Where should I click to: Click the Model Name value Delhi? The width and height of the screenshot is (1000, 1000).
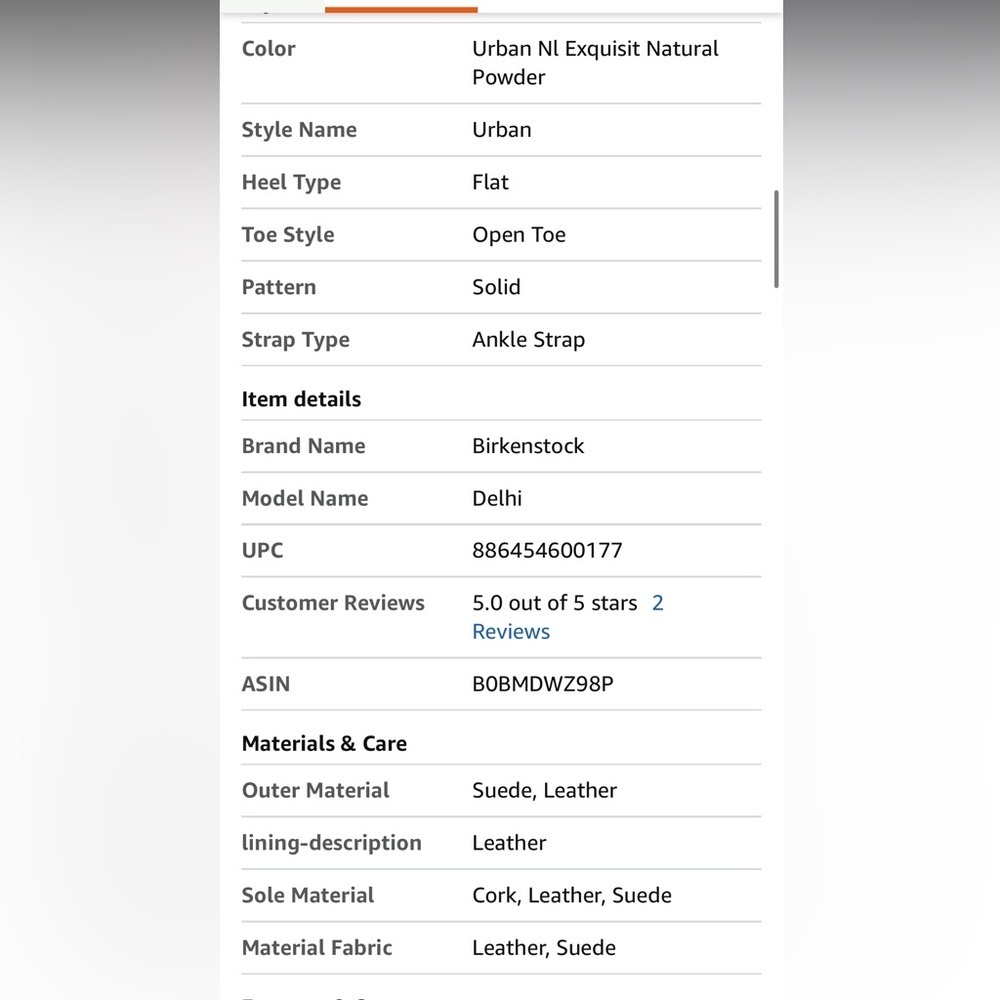[497, 498]
